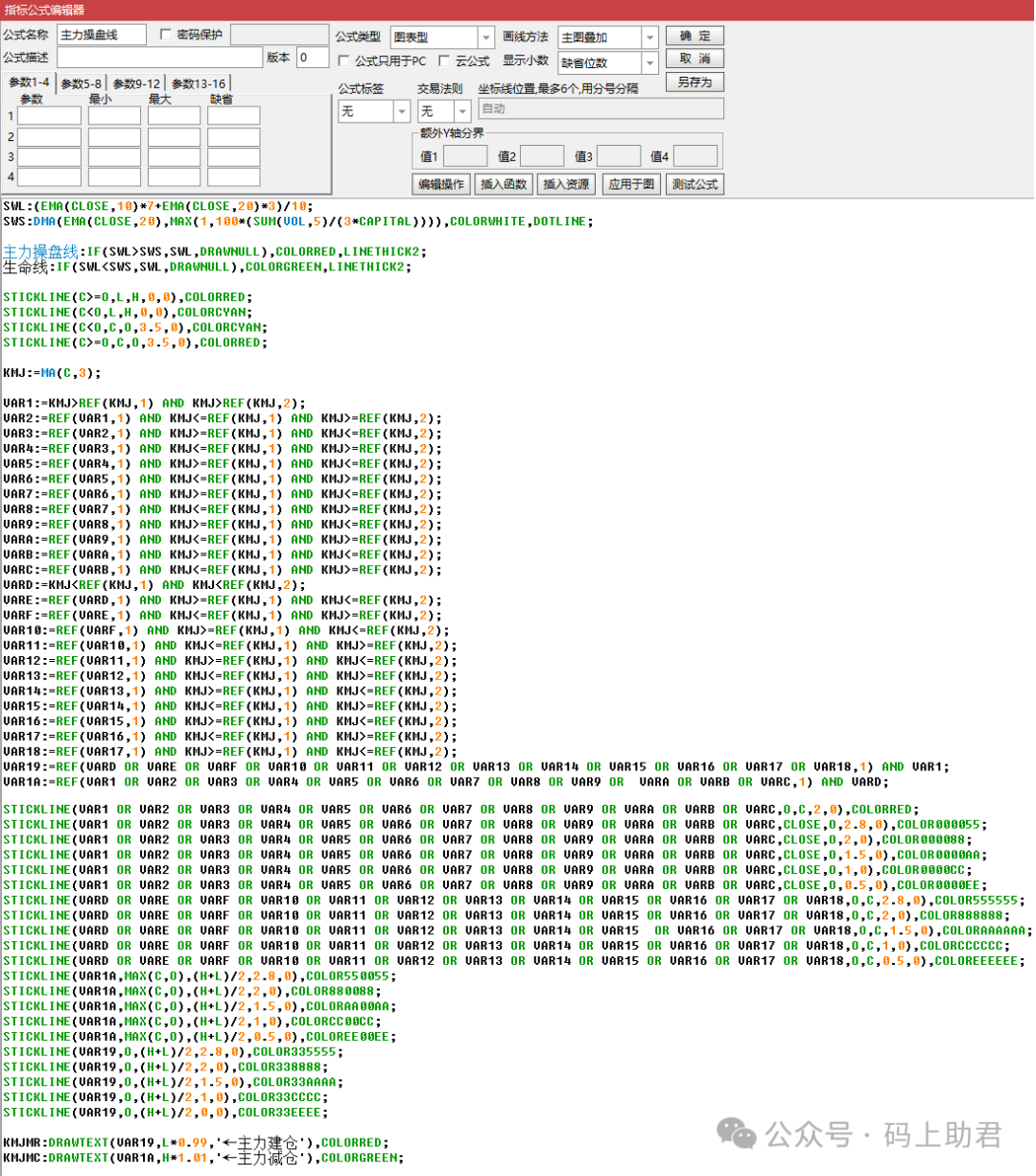
Task: Click the 插入资源 button
Action: 566,184
